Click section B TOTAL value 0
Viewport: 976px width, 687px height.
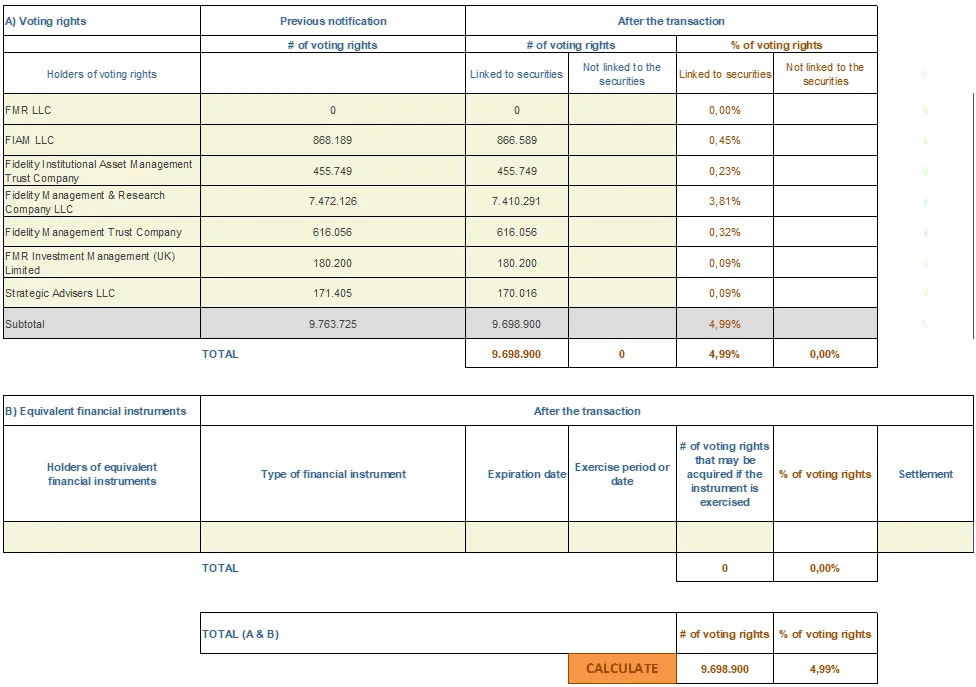[725, 568]
